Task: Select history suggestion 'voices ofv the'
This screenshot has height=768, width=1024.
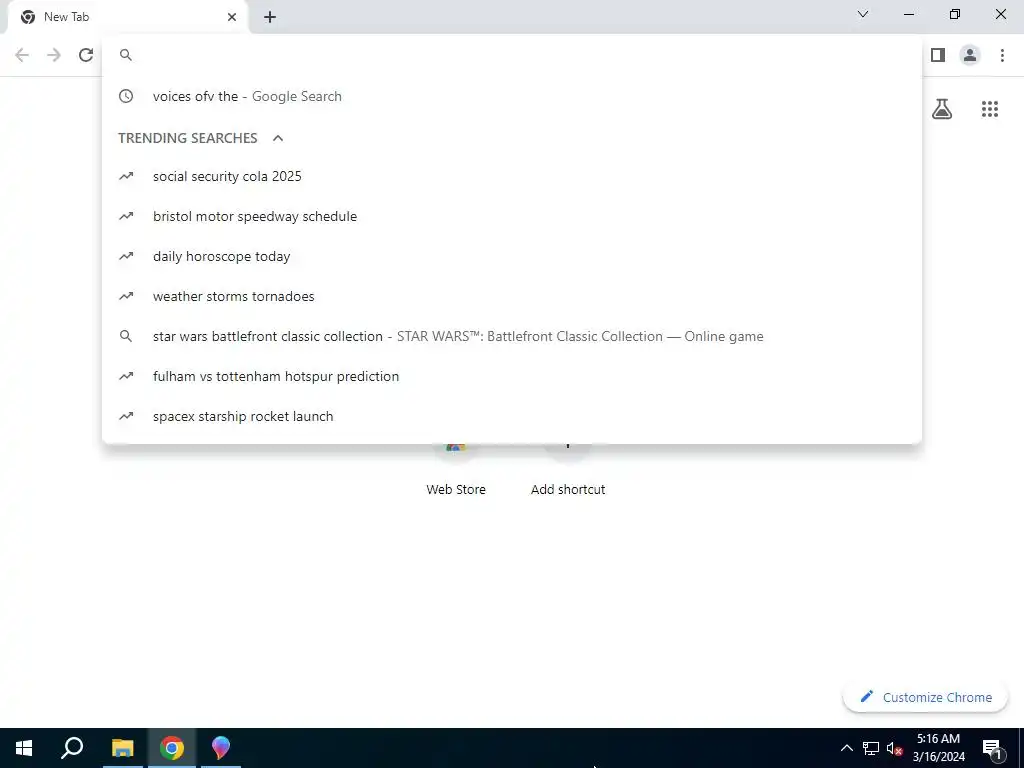Action: click(511, 96)
